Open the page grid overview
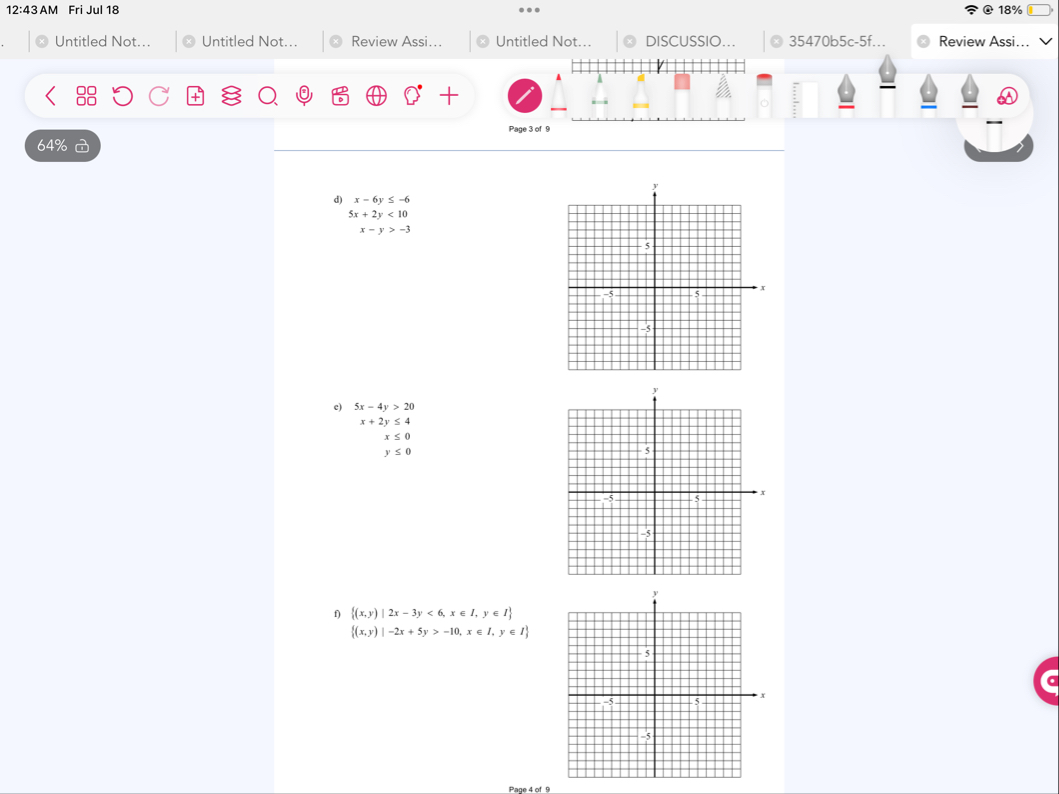Viewport: 1059px width, 794px height. [x=86, y=96]
